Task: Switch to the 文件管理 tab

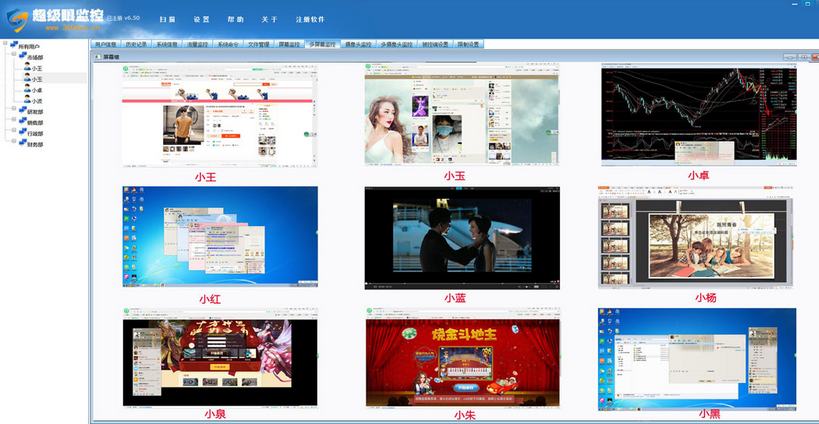Action: click(x=259, y=44)
